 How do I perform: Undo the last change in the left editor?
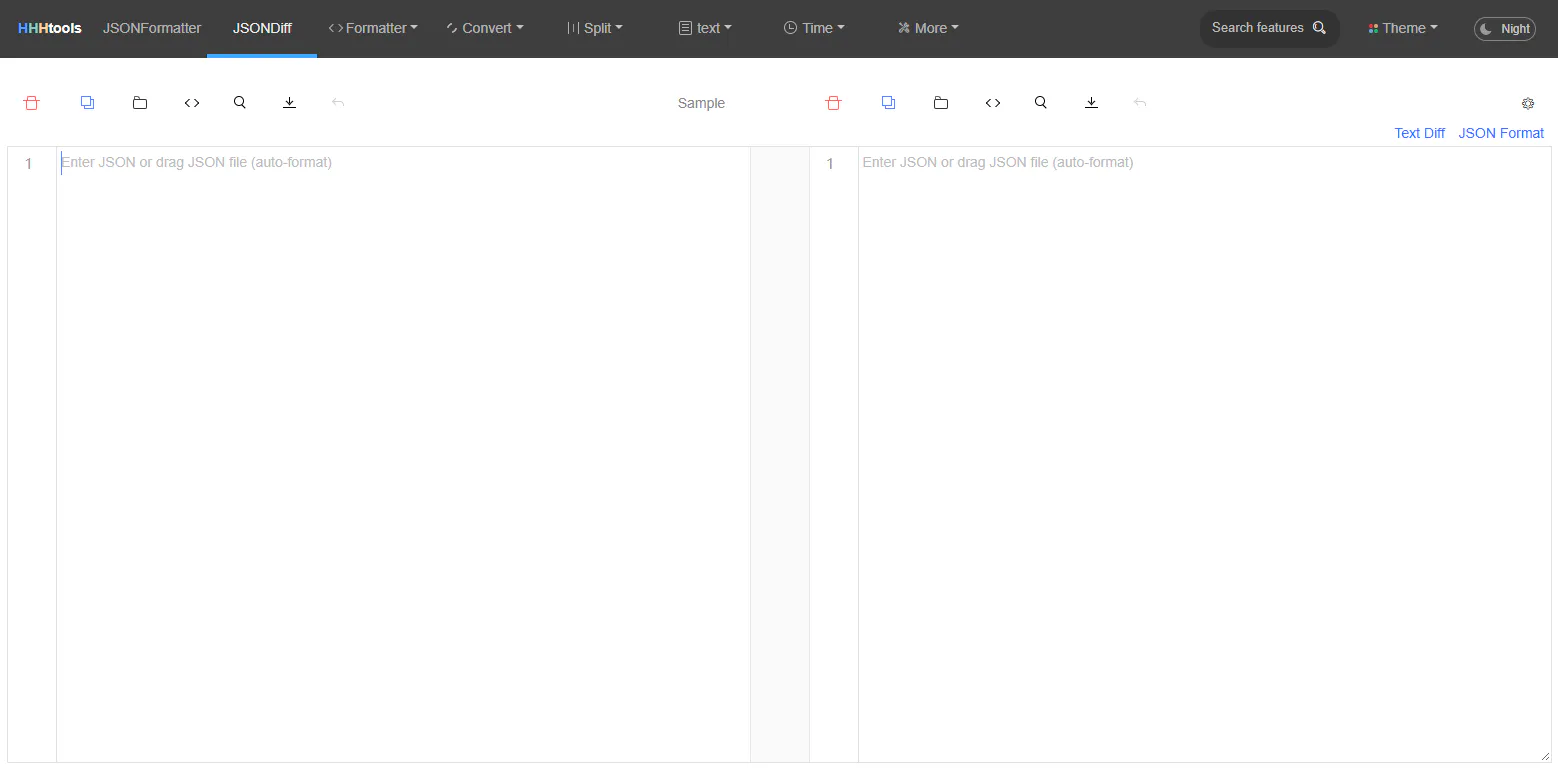[338, 103]
